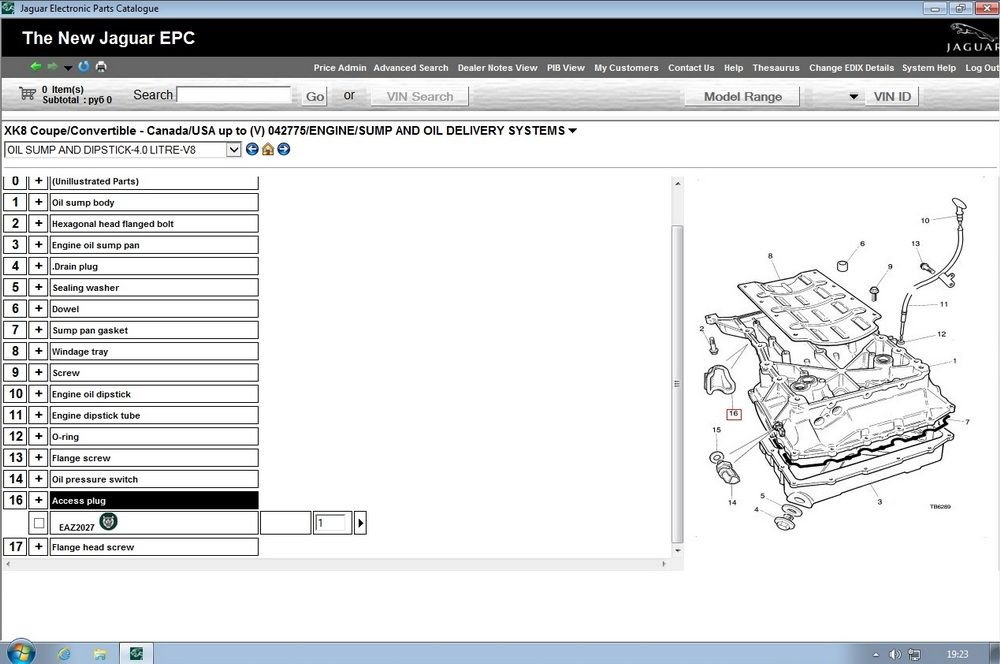Click the Model Range button
Image resolution: width=1000 pixels, height=664 pixels.
click(x=742, y=97)
